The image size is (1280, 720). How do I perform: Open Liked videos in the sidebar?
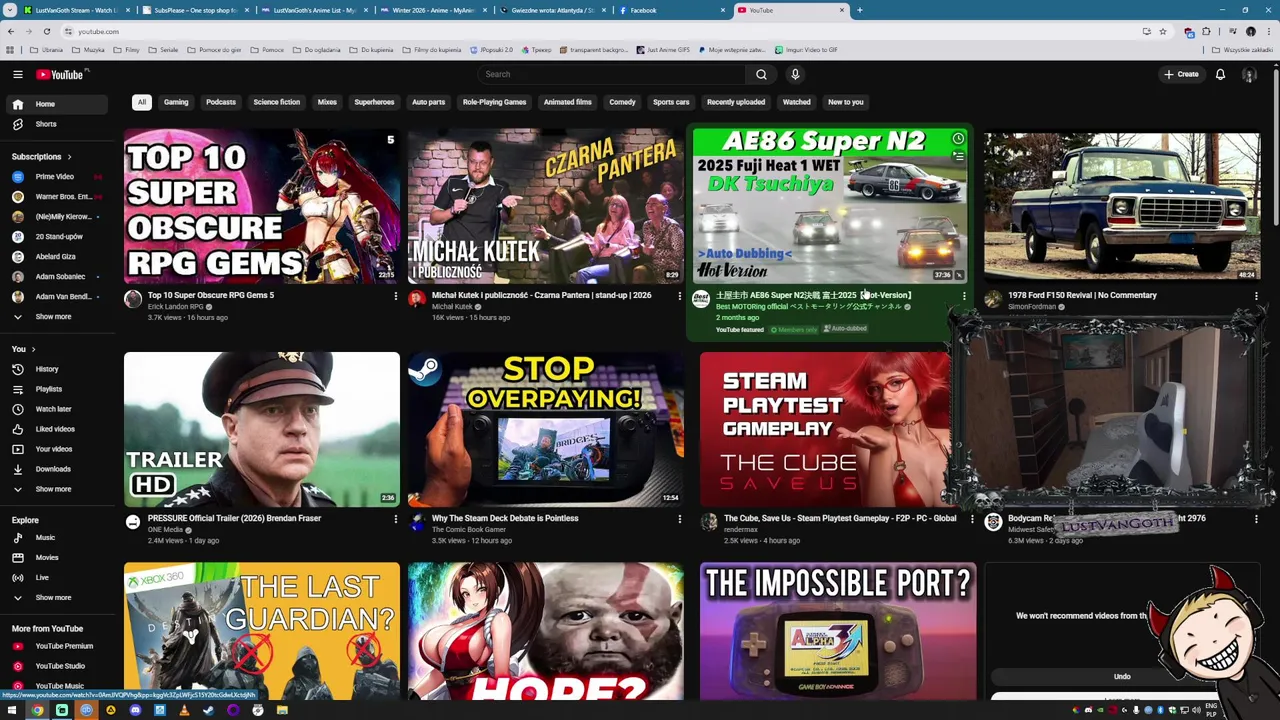point(55,429)
